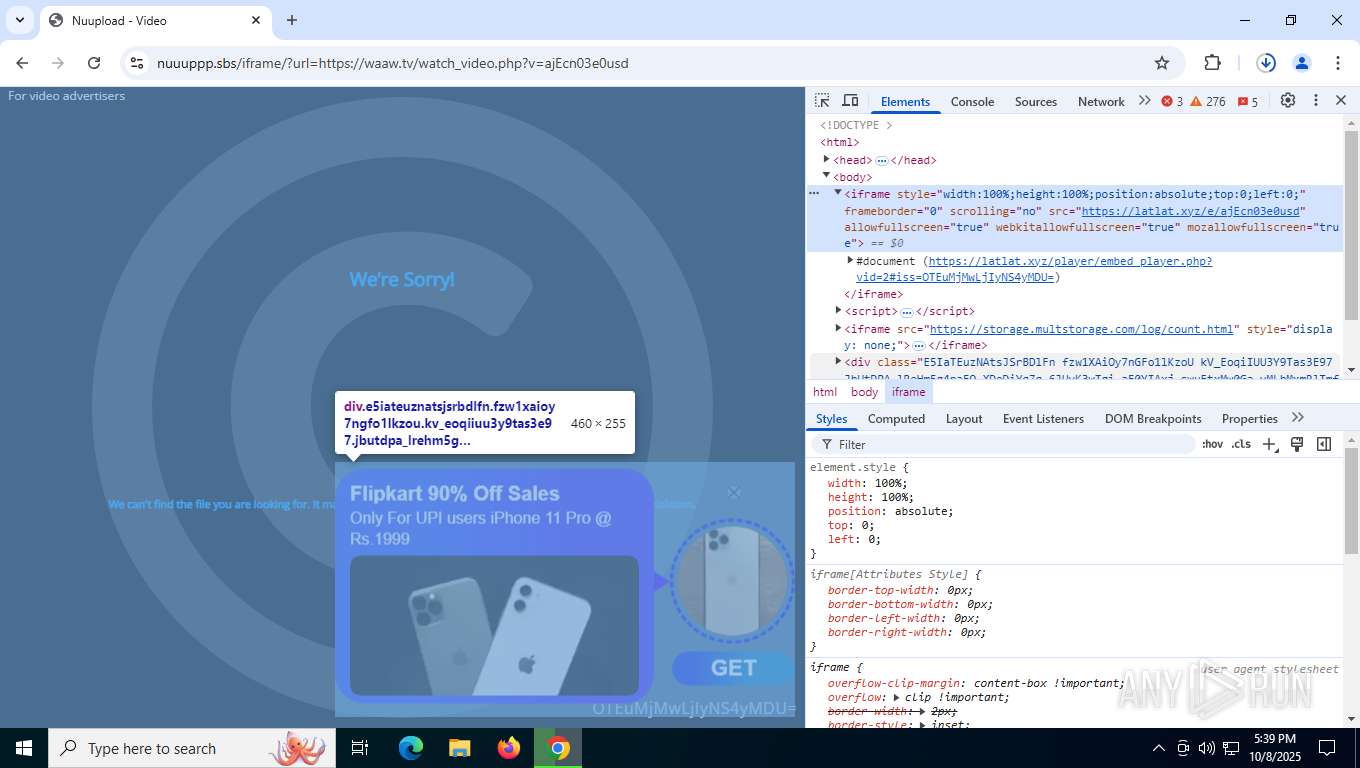The width and height of the screenshot is (1360, 768).
Task: Click the For video advertisers link
Action: pyautogui.click(x=66, y=96)
